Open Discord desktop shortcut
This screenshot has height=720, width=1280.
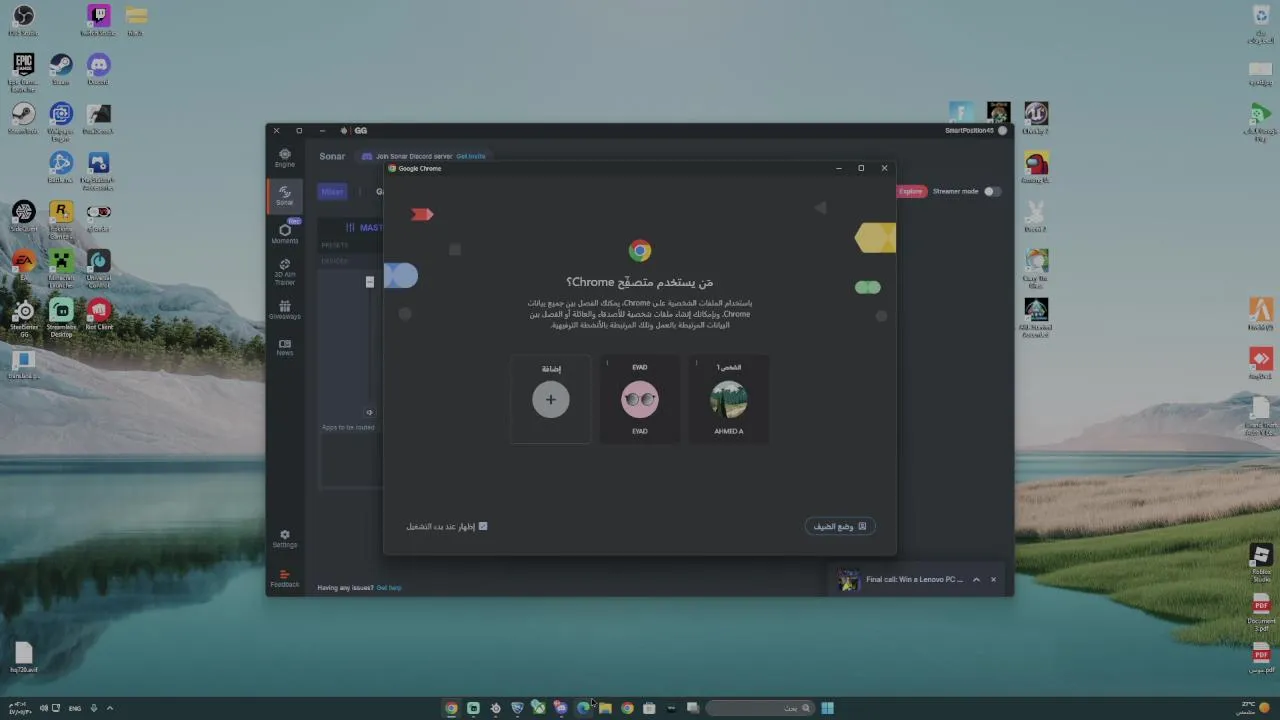(x=98, y=69)
